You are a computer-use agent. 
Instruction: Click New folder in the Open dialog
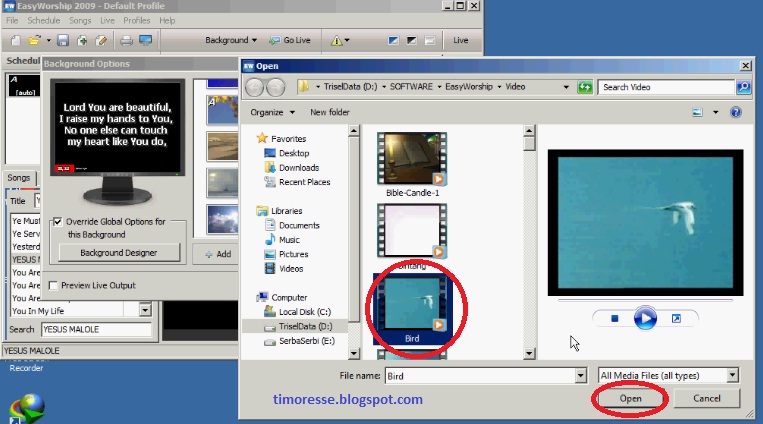[x=329, y=112]
